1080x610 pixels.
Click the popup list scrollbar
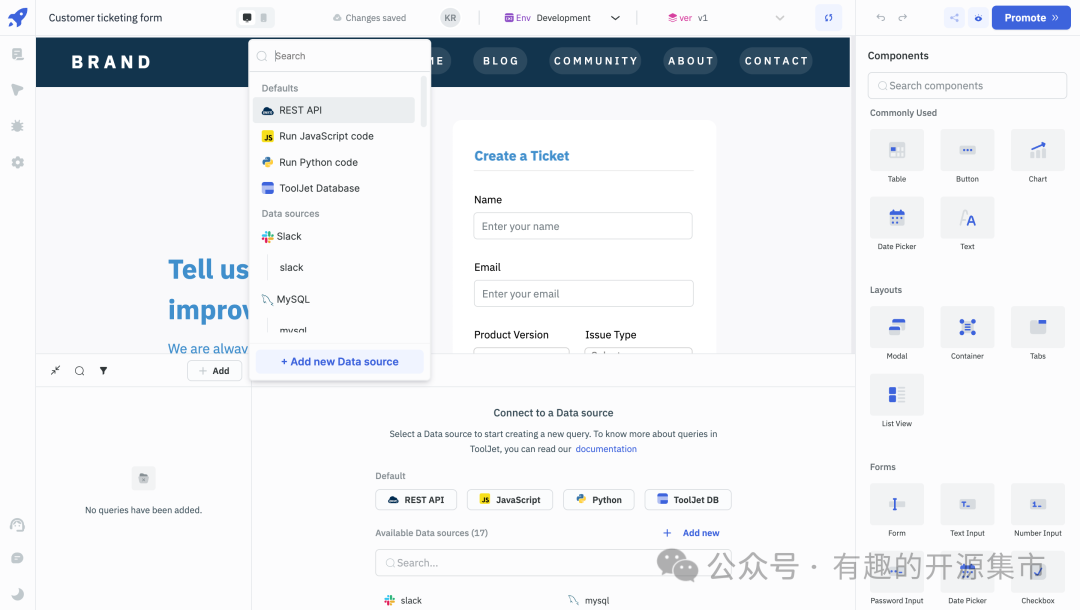[x=424, y=101]
